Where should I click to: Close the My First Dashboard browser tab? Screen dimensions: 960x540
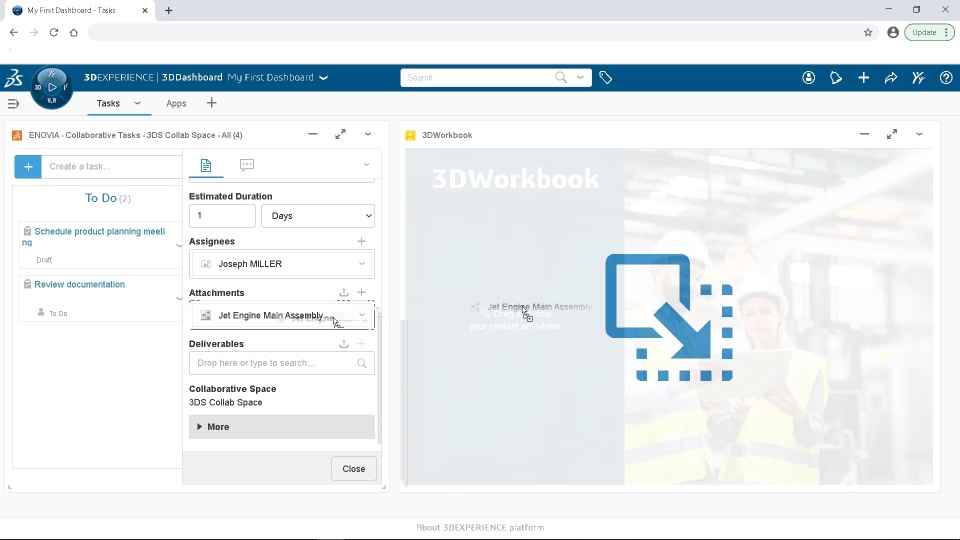point(145,10)
